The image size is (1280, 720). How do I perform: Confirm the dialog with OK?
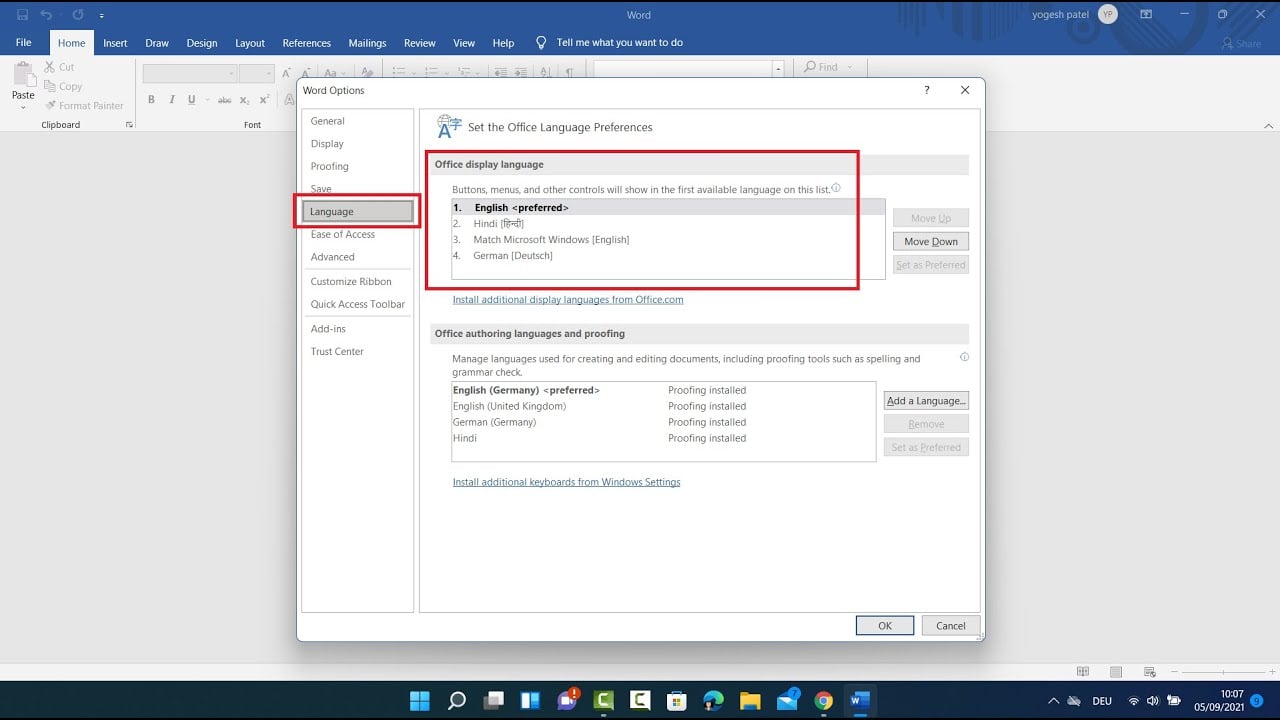(x=885, y=626)
